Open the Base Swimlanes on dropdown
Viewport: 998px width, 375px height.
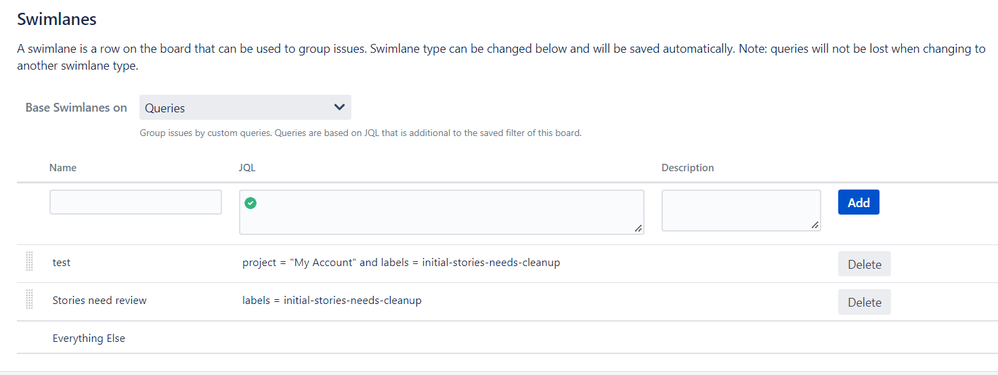pos(245,108)
